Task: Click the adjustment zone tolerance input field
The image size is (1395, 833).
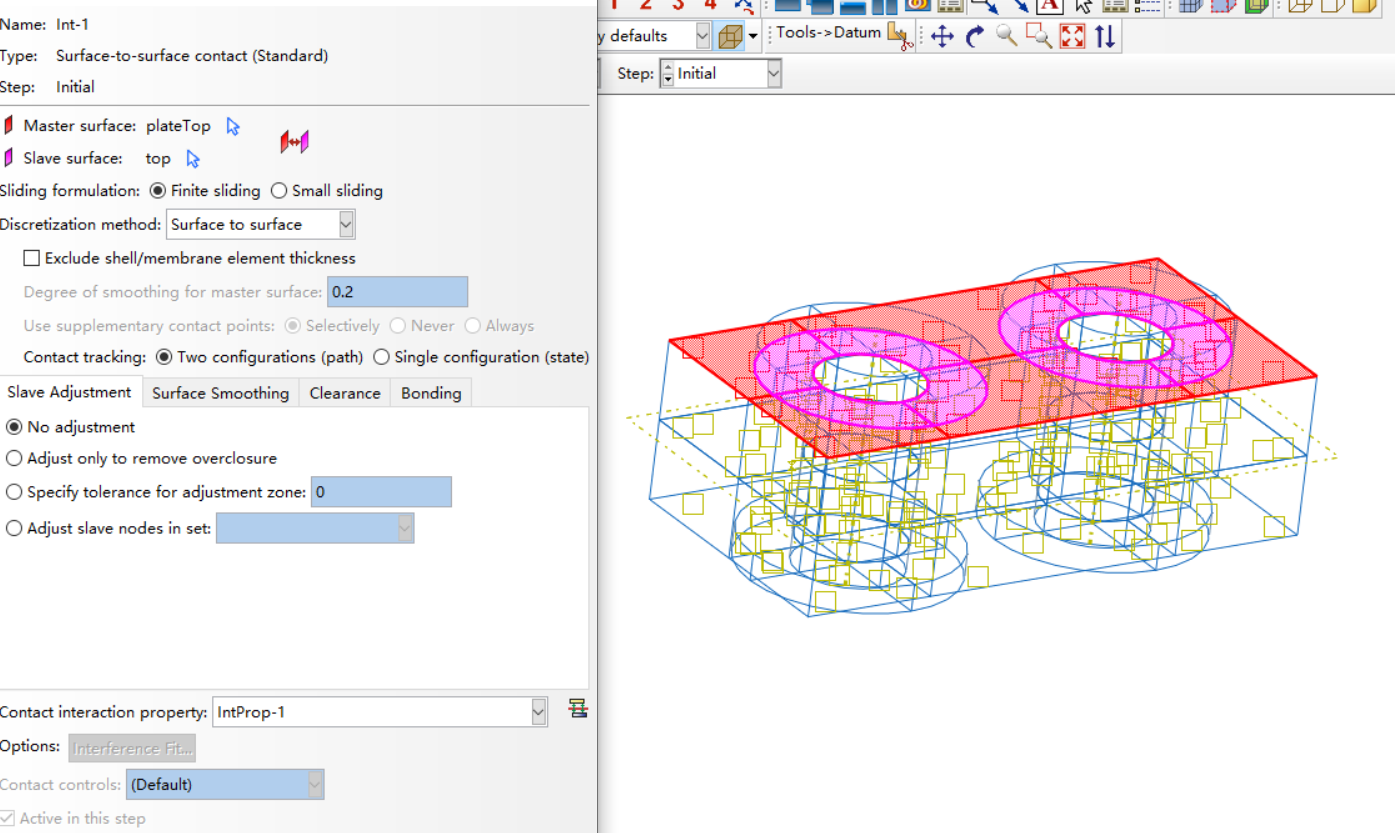Action: tap(380, 492)
